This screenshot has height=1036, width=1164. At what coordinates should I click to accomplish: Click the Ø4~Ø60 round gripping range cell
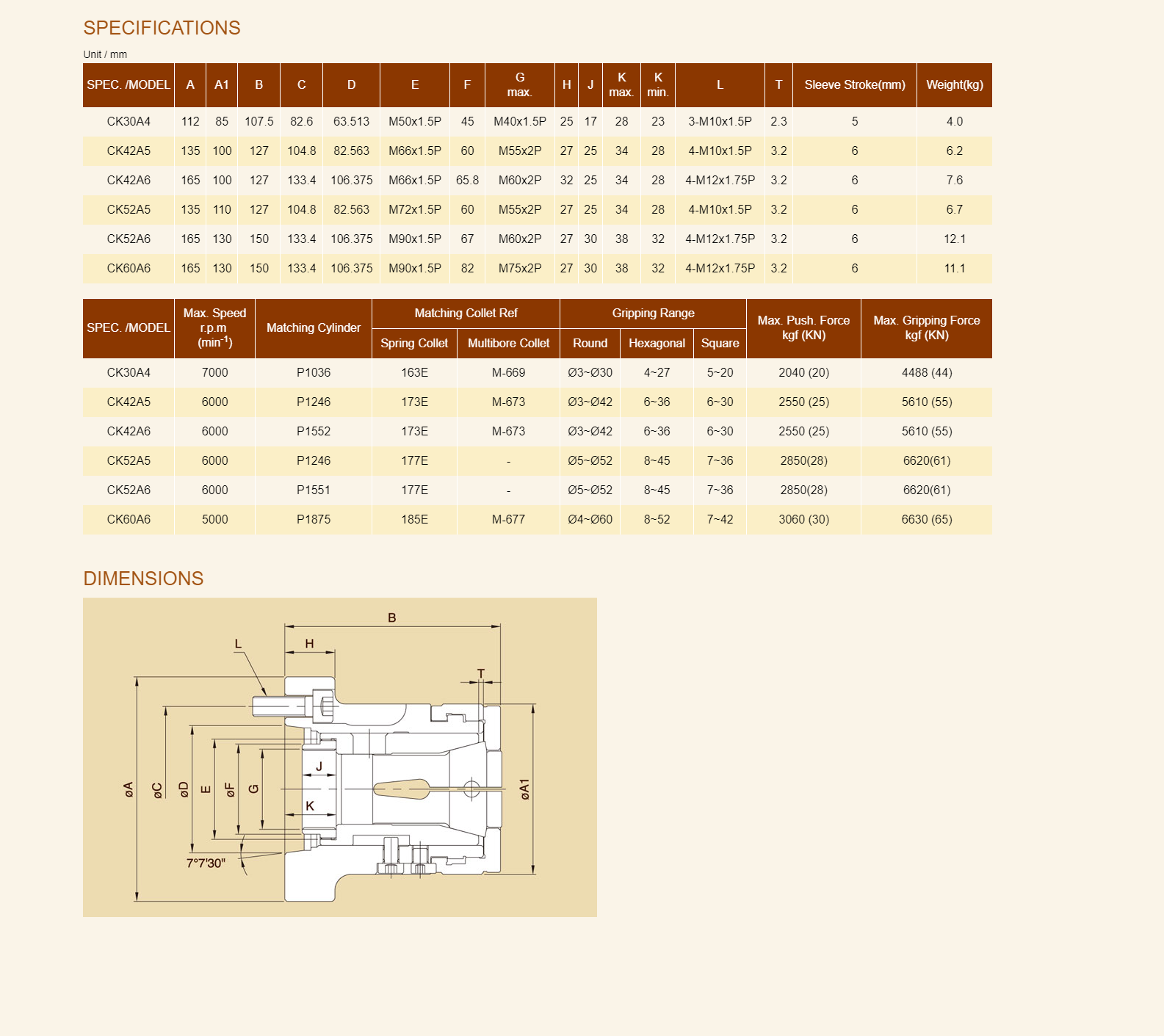[x=590, y=520]
